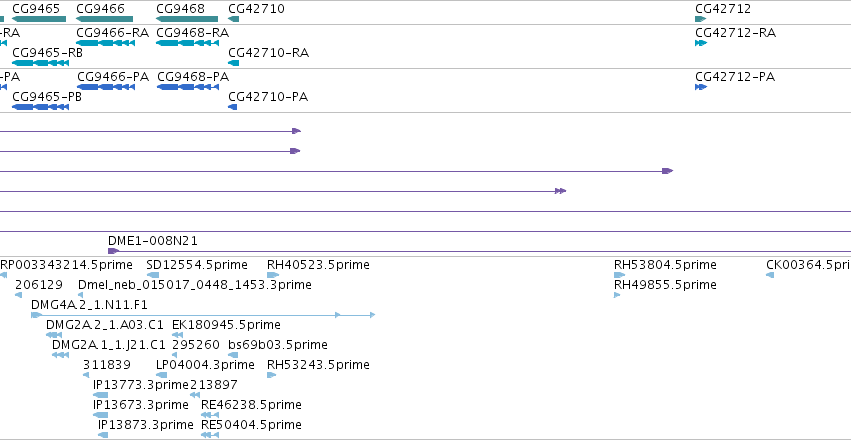This screenshot has width=851, height=440.
Task: Select CG9466-RA transcript glyph
Action: pyautogui.click(x=105, y=43)
